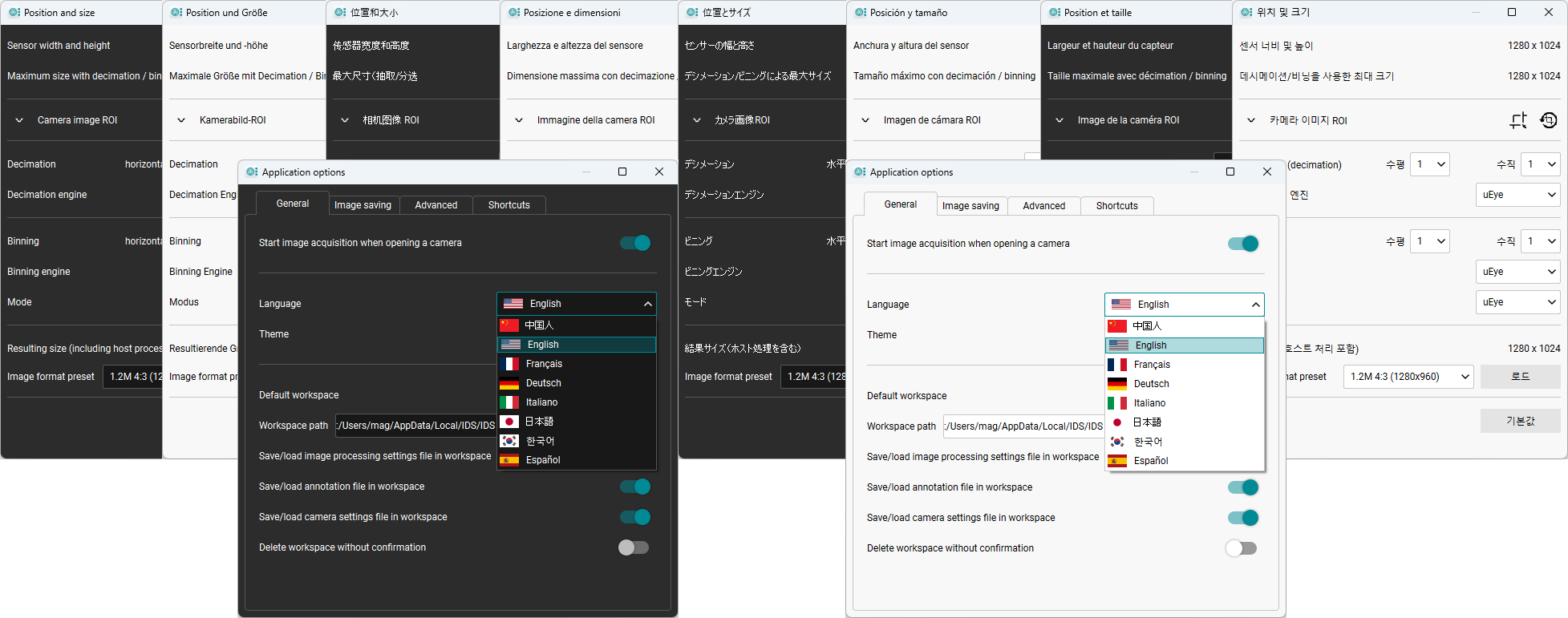Click the 기본값 button in Korean window
Image resolution: width=1568 pixels, height=618 pixels.
(1521, 421)
